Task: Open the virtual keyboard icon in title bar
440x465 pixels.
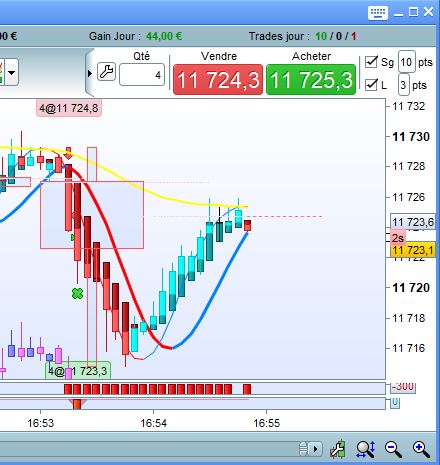Action: click(378, 13)
